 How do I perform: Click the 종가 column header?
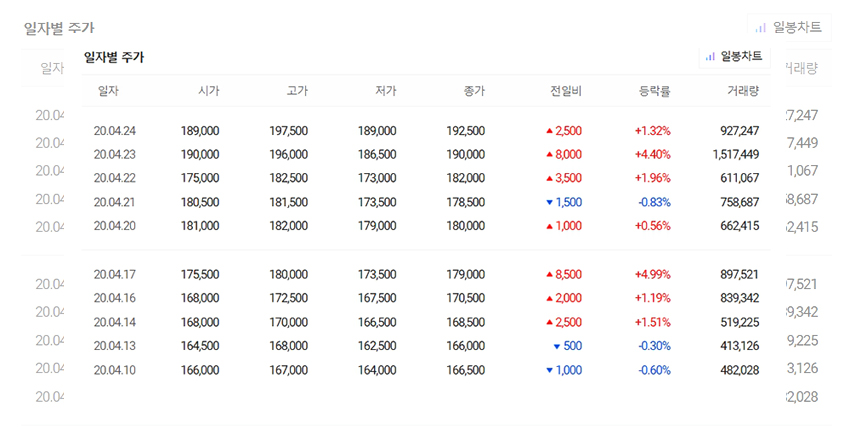474,91
